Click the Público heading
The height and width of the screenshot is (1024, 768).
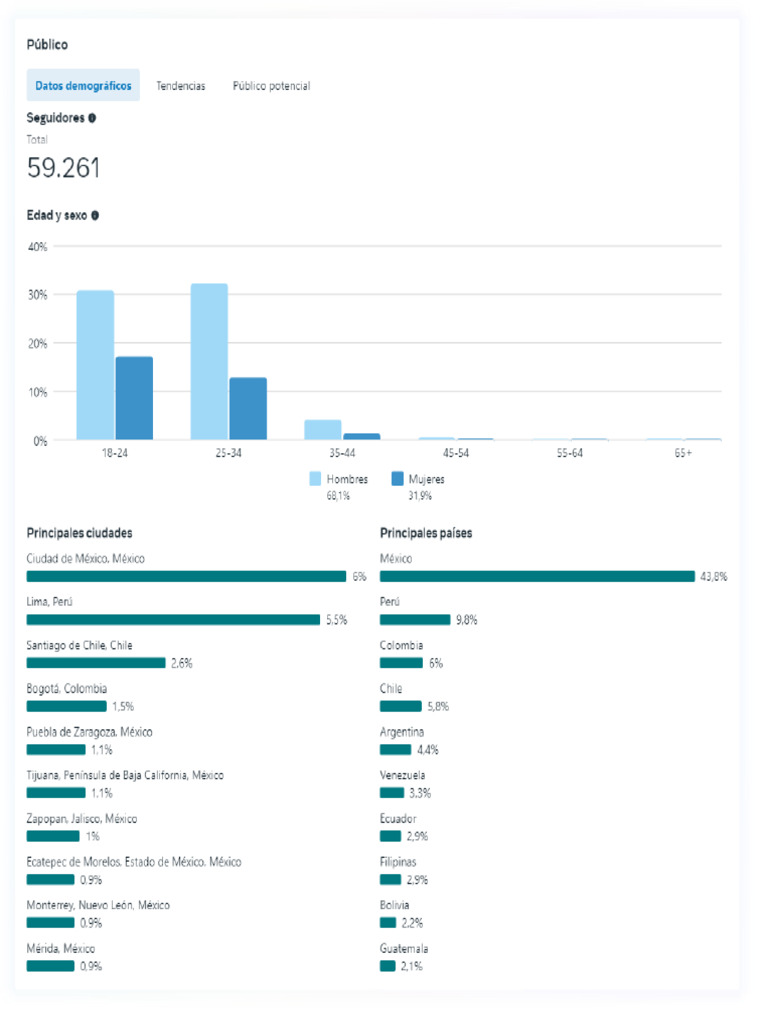point(47,44)
